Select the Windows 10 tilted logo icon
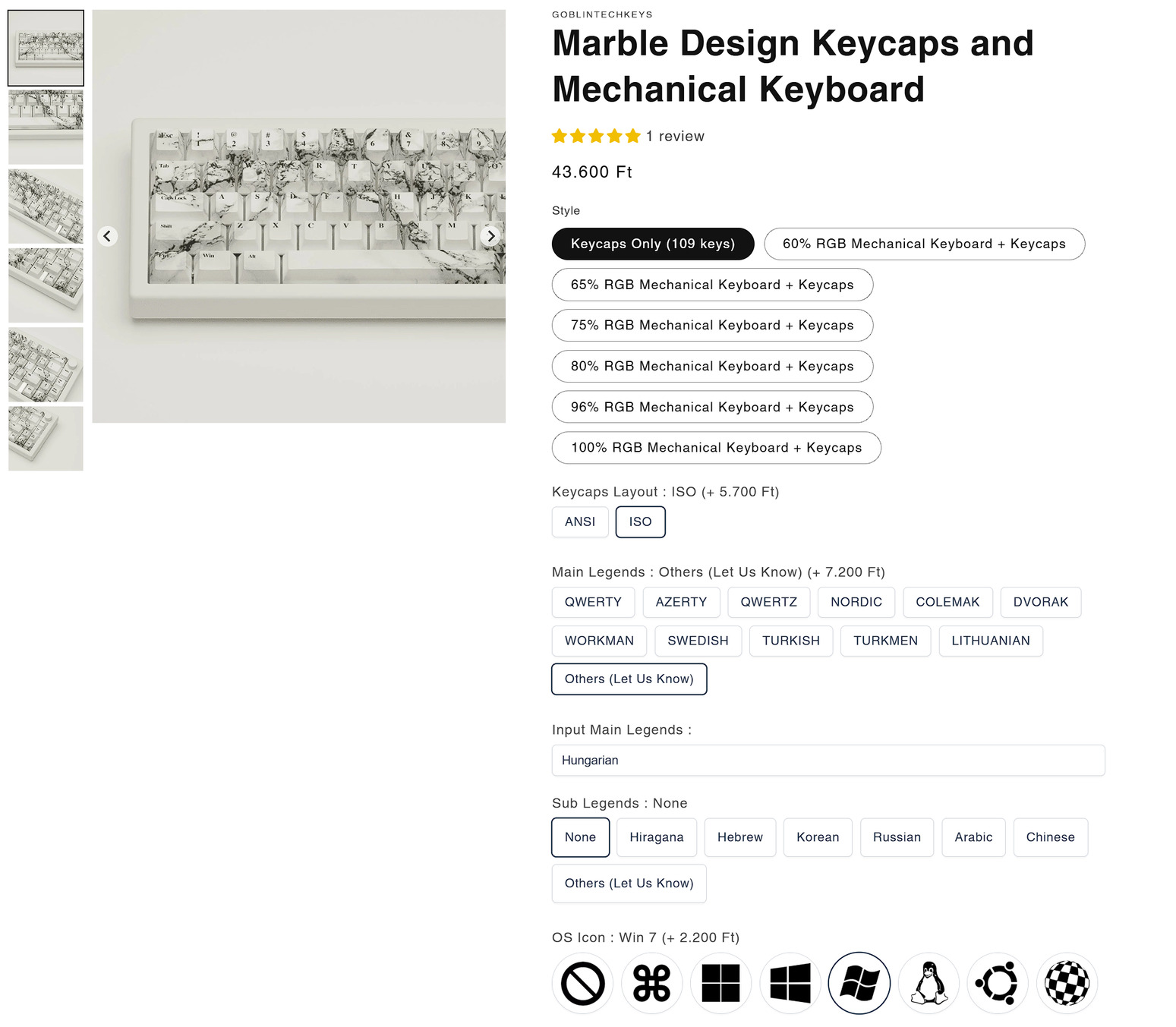This screenshot has width=1176, height=1027. (790, 984)
